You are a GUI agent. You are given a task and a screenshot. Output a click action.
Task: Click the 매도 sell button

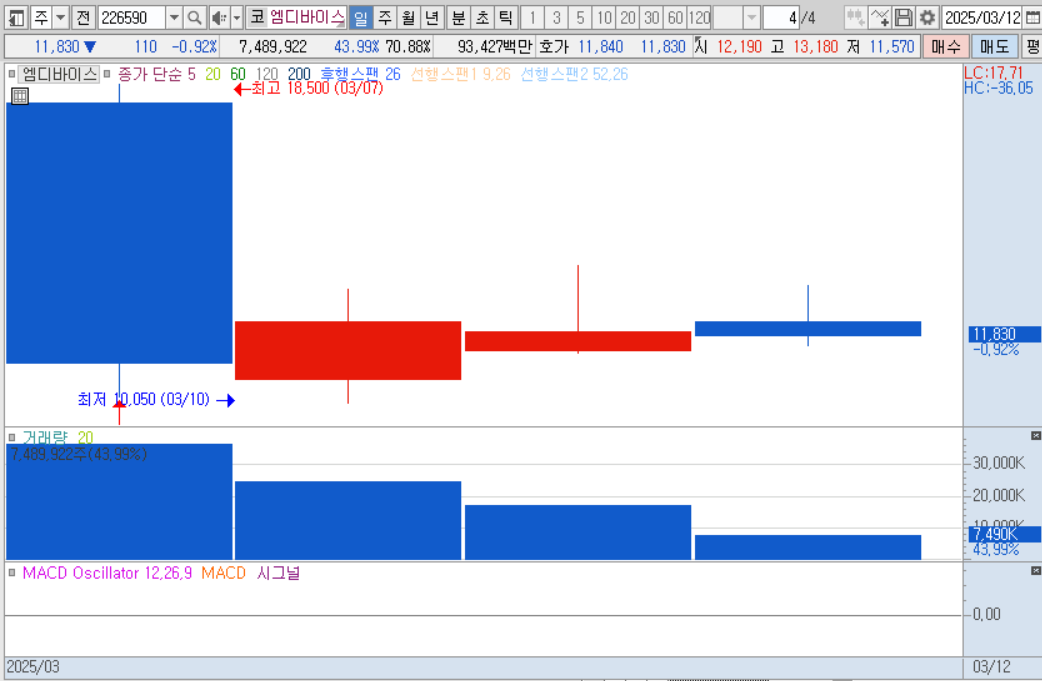click(994, 47)
